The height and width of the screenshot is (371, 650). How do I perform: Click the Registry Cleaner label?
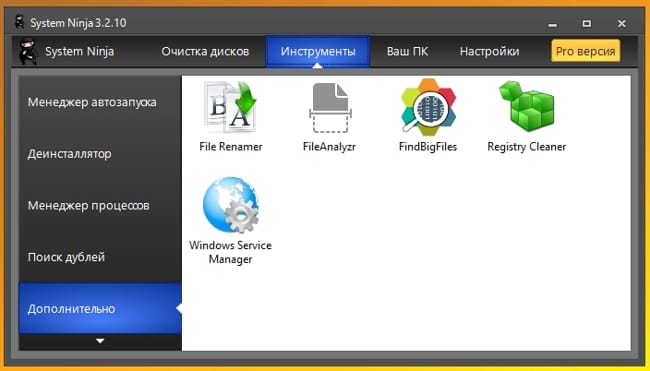526,147
